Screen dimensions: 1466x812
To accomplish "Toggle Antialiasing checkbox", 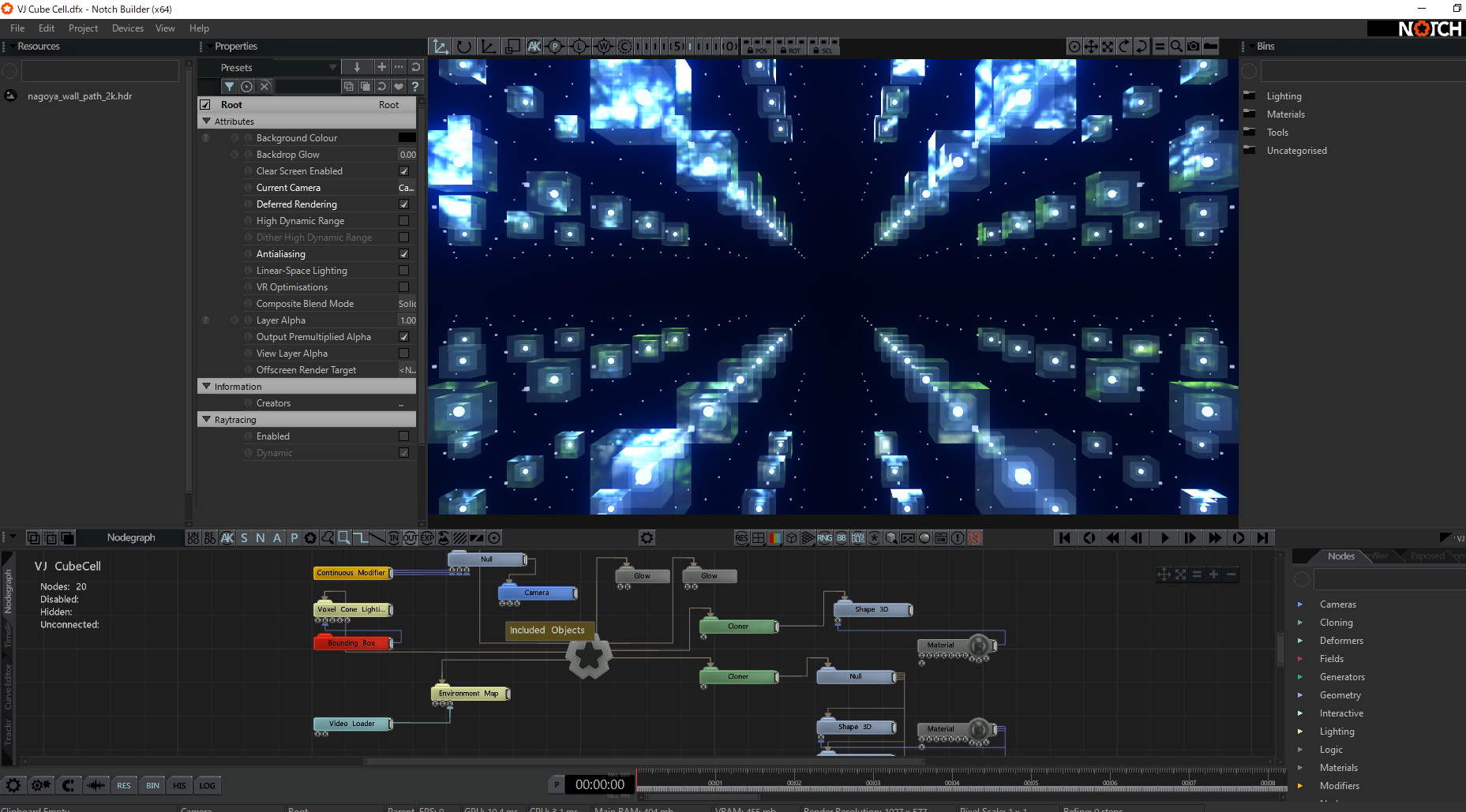I will (404, 254).
